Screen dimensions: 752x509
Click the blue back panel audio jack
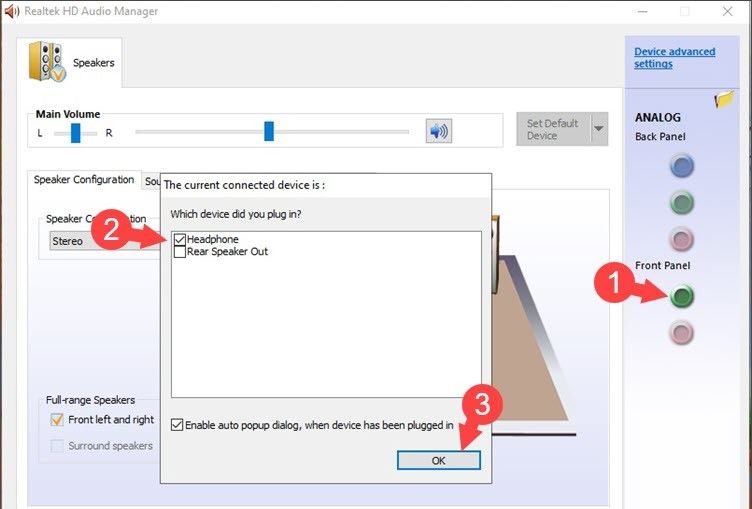pyautogui.click(x=682, y=166)
